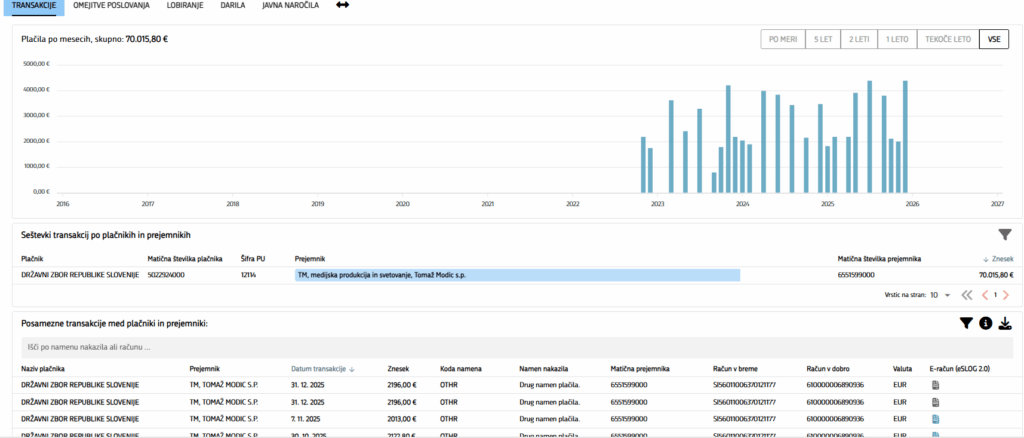This screenshot has height=438, width=1024.
Task: Open filter for individual transactions table
Action: click(x=966, y=323)
